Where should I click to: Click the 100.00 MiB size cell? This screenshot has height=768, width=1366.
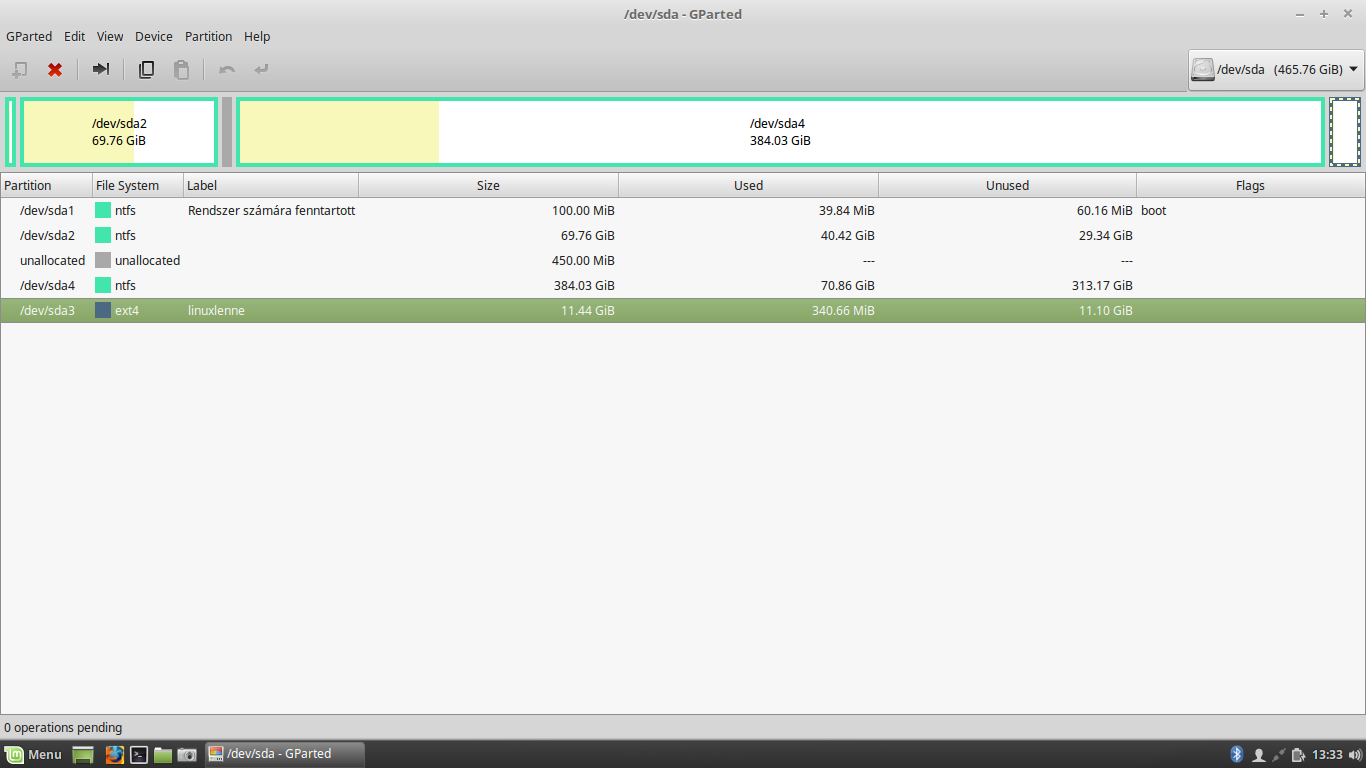(583, 211)
